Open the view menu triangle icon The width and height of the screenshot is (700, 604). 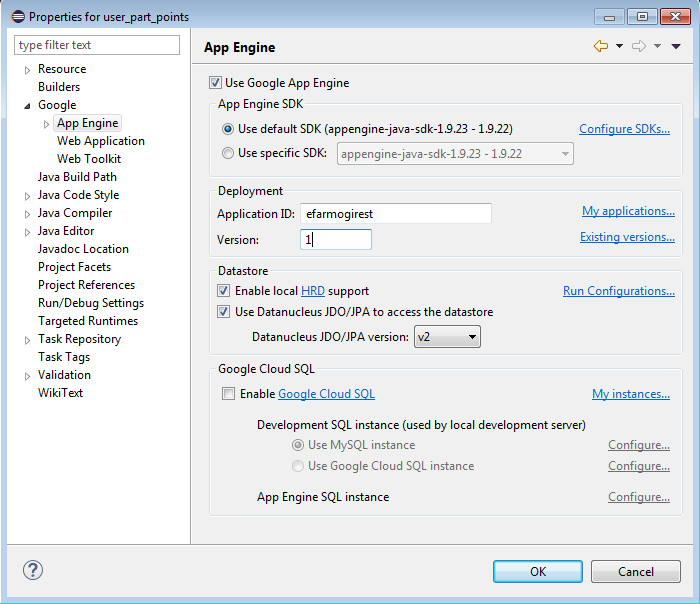[x=676, y=46]
